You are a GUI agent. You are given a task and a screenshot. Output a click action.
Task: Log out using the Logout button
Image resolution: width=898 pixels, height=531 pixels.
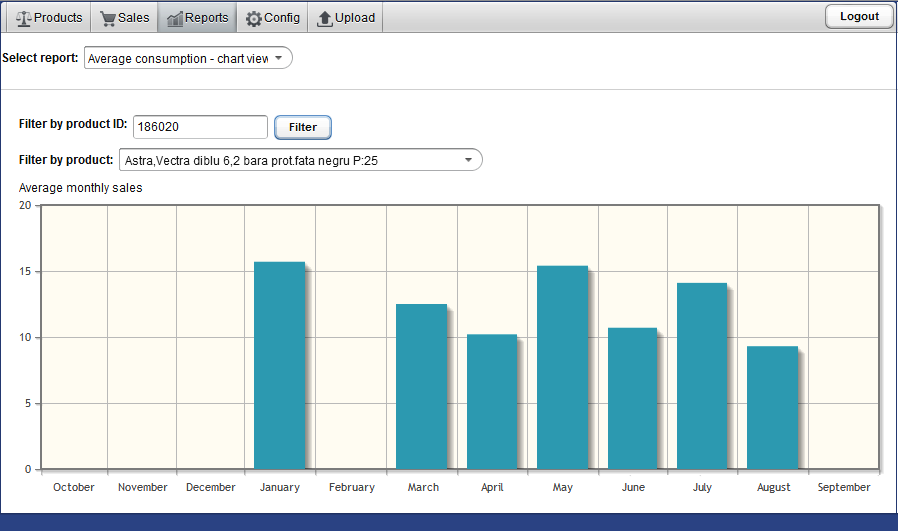click(x=859, y=17)
